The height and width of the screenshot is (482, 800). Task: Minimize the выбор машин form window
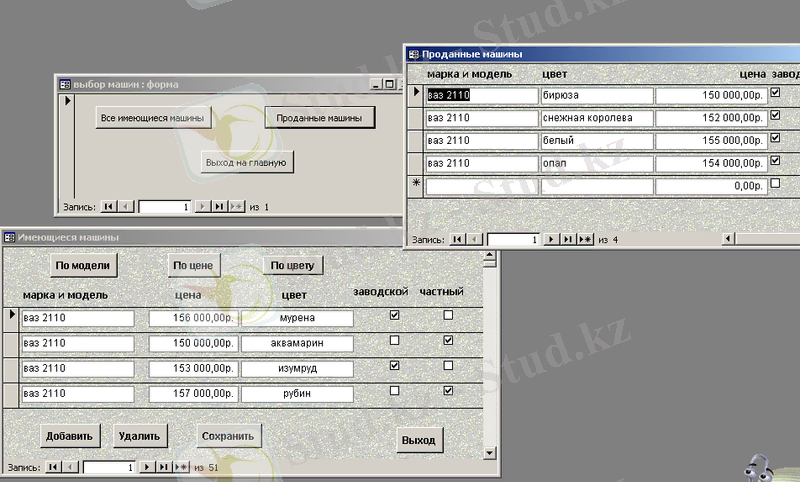[376, 85]
